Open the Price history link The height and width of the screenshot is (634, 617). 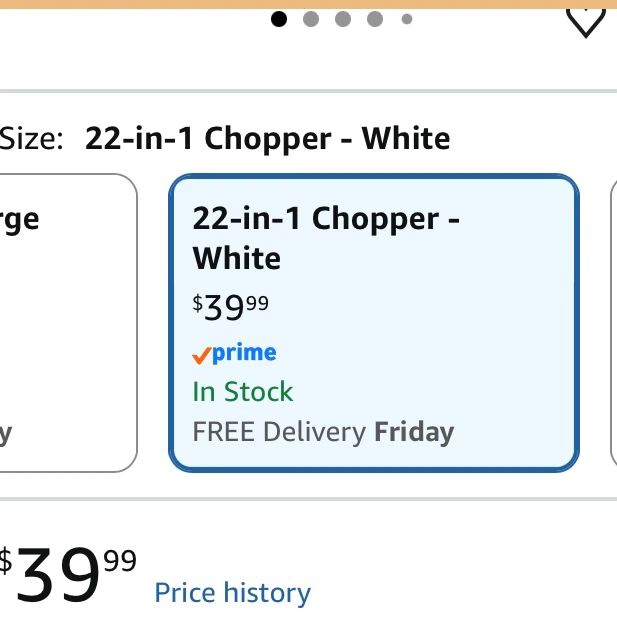coord(233,593)
